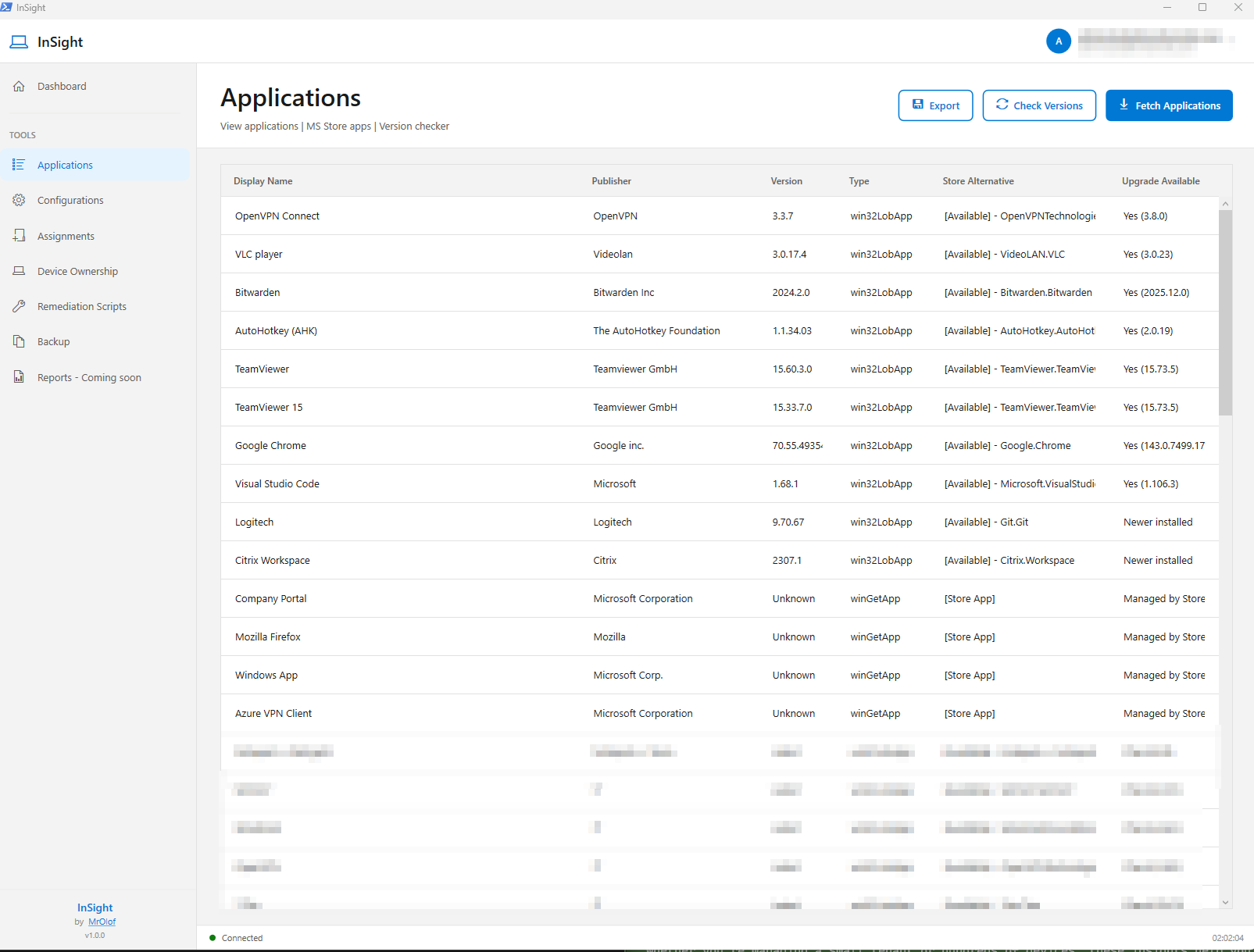The width and height of the screenshot is (1254, 952).
Task: Click version '2307.1' for Citrix
Action: click(787, 561)
